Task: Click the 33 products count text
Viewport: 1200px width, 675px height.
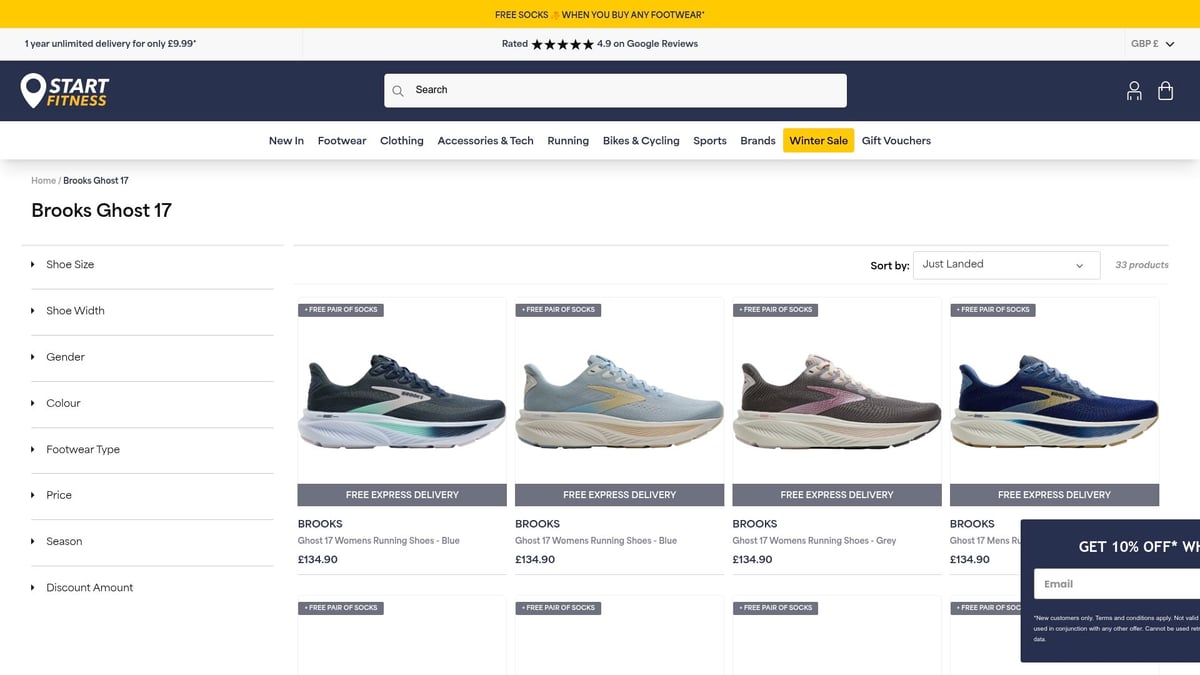Action: [x=1142, y=265]
